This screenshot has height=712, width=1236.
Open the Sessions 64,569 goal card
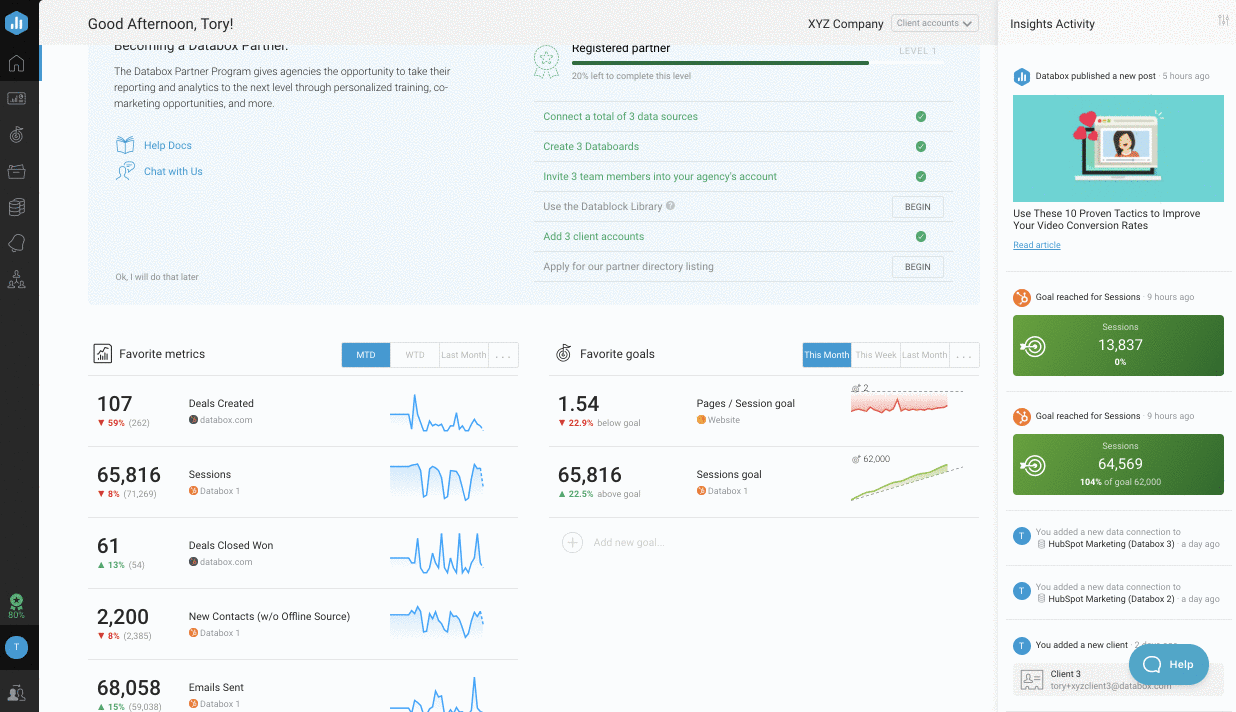(x=1118, y=464)
